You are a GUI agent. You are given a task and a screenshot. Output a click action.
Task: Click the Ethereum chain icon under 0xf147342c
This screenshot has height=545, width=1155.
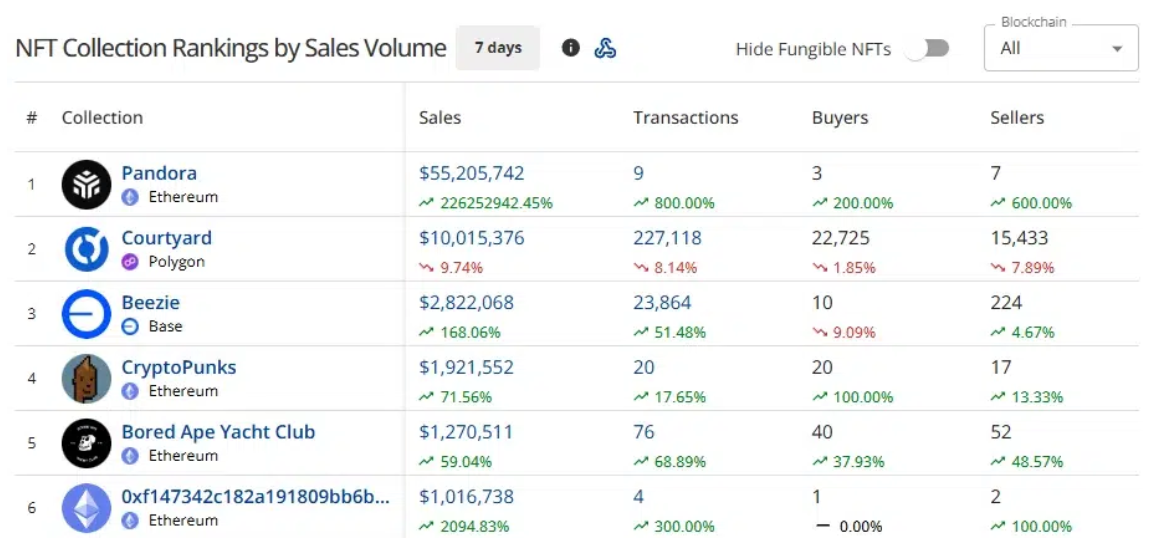[x=130, y=521]
